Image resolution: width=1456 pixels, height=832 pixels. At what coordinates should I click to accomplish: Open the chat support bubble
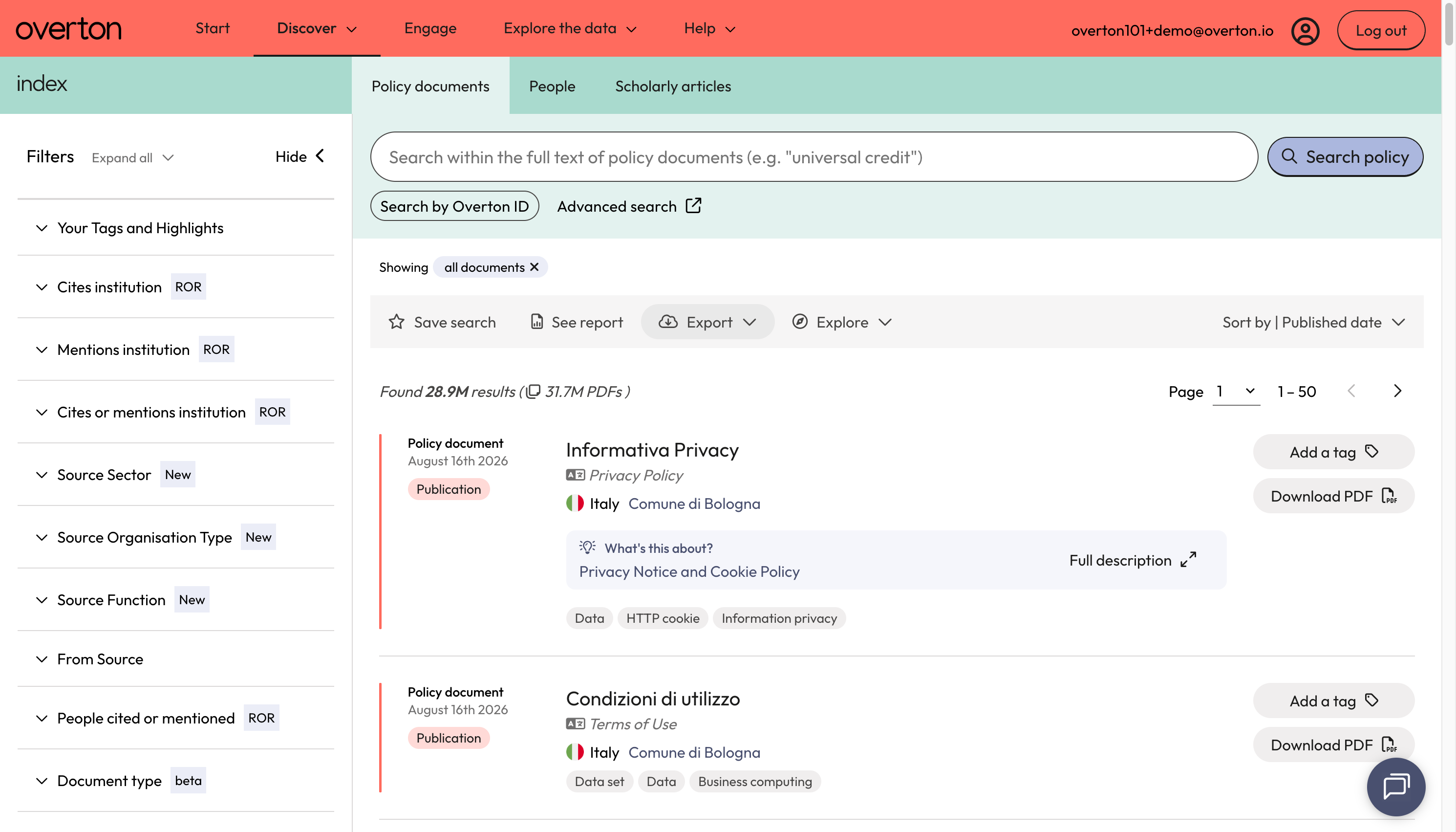(1395, 786)
